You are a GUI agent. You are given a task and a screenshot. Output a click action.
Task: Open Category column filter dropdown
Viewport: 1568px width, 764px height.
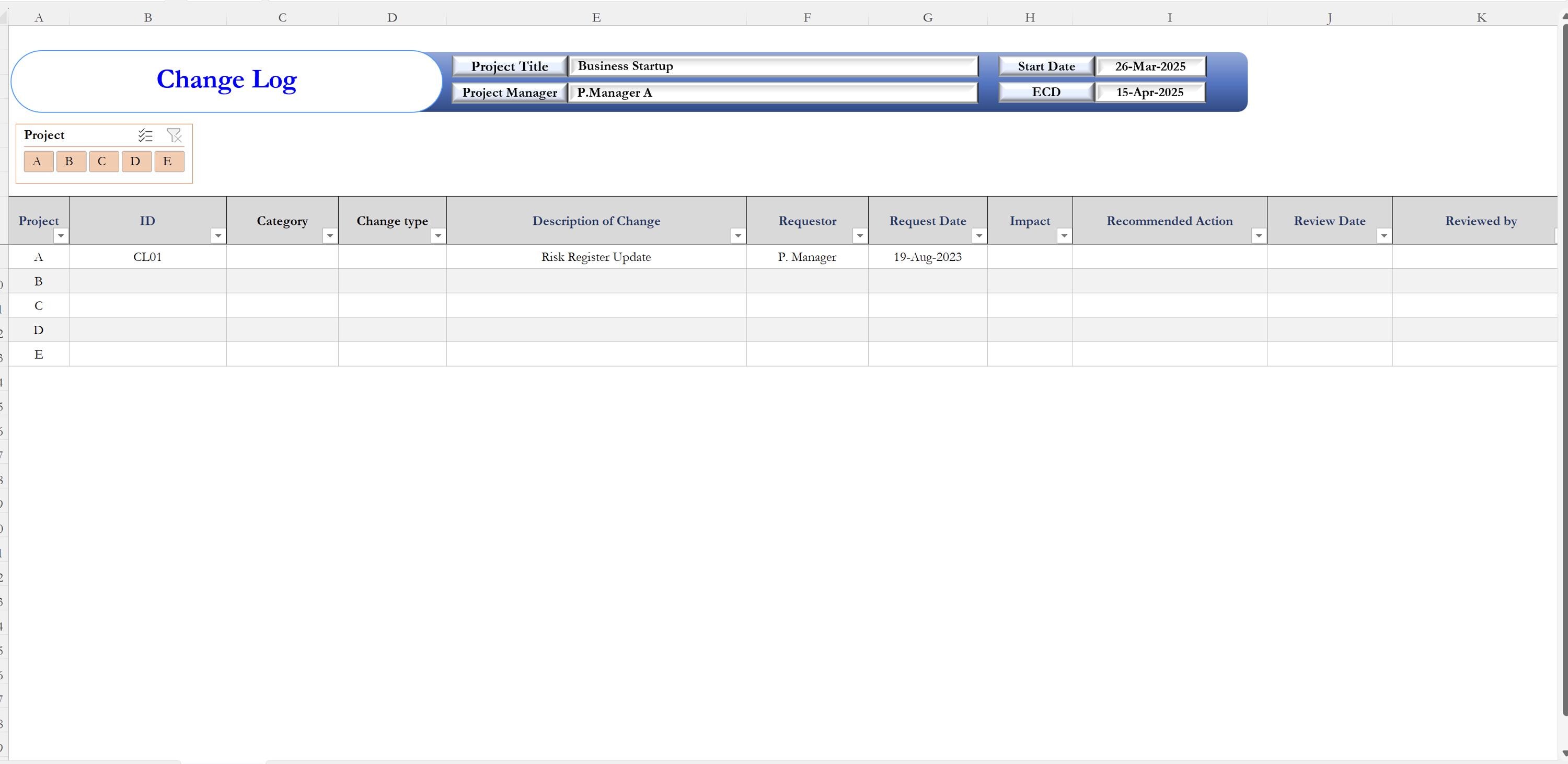coord(330,236)
